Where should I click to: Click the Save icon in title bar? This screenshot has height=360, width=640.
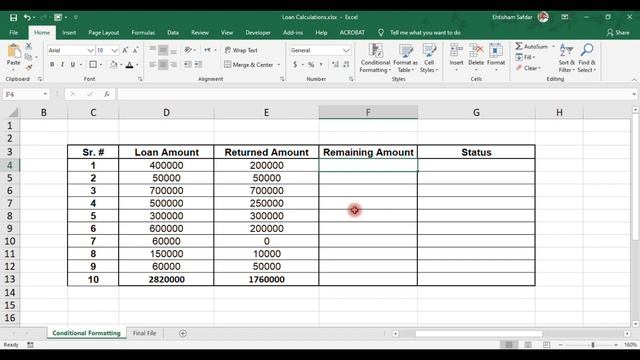(x=13, y=18)
